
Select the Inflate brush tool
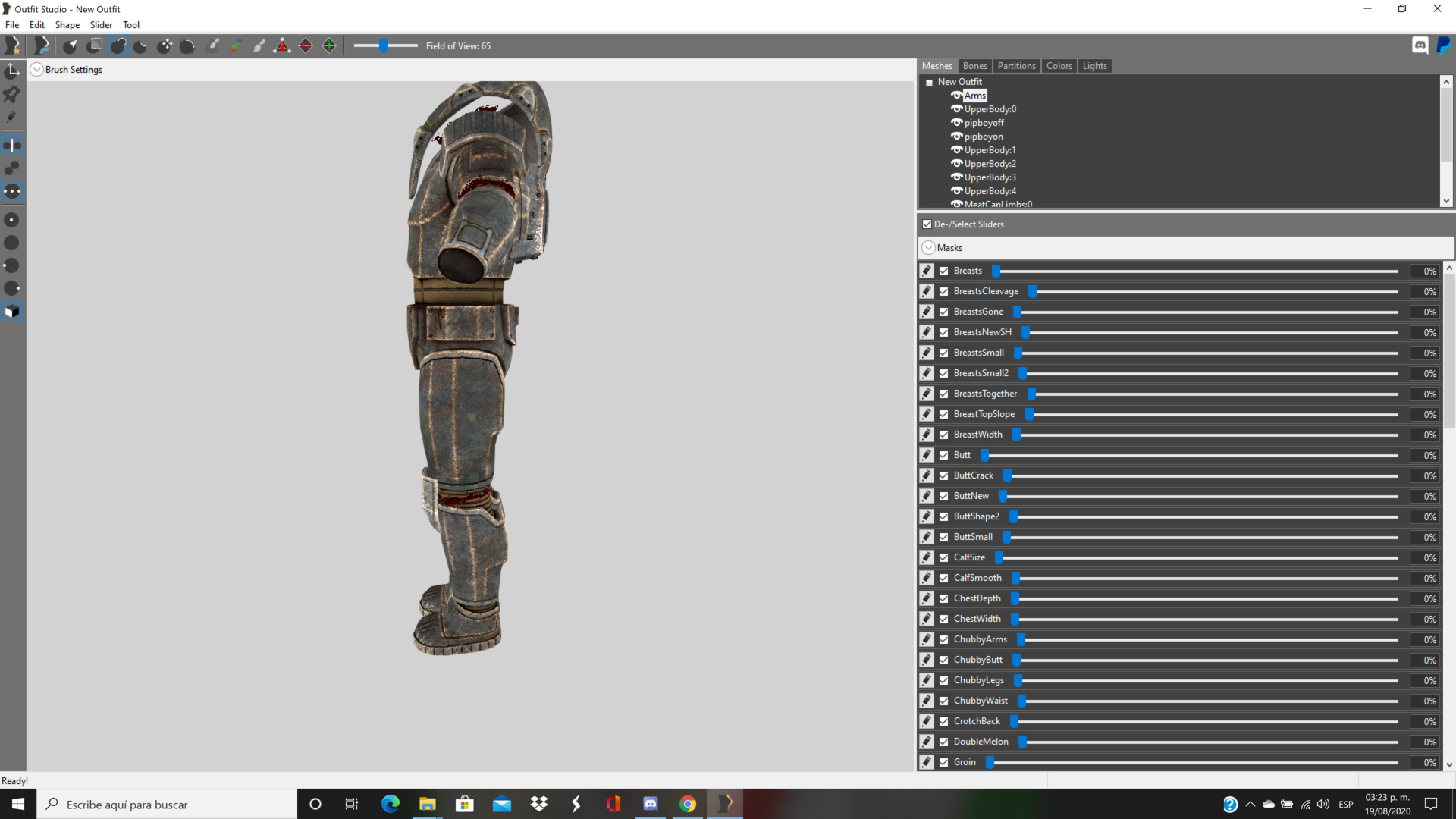click(x=118, y=46)
